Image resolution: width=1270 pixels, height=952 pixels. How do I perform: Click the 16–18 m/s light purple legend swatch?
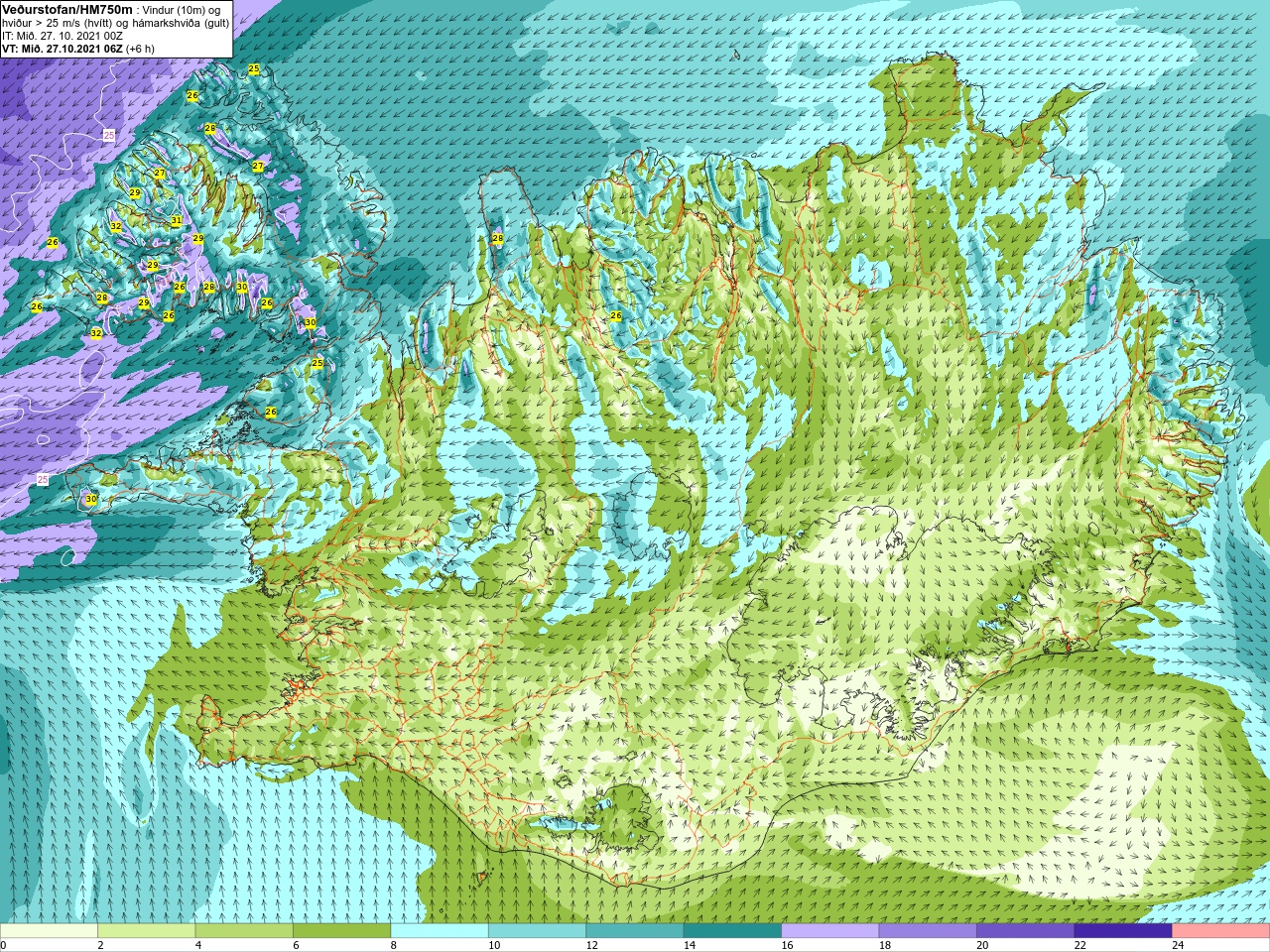point(830,931)
